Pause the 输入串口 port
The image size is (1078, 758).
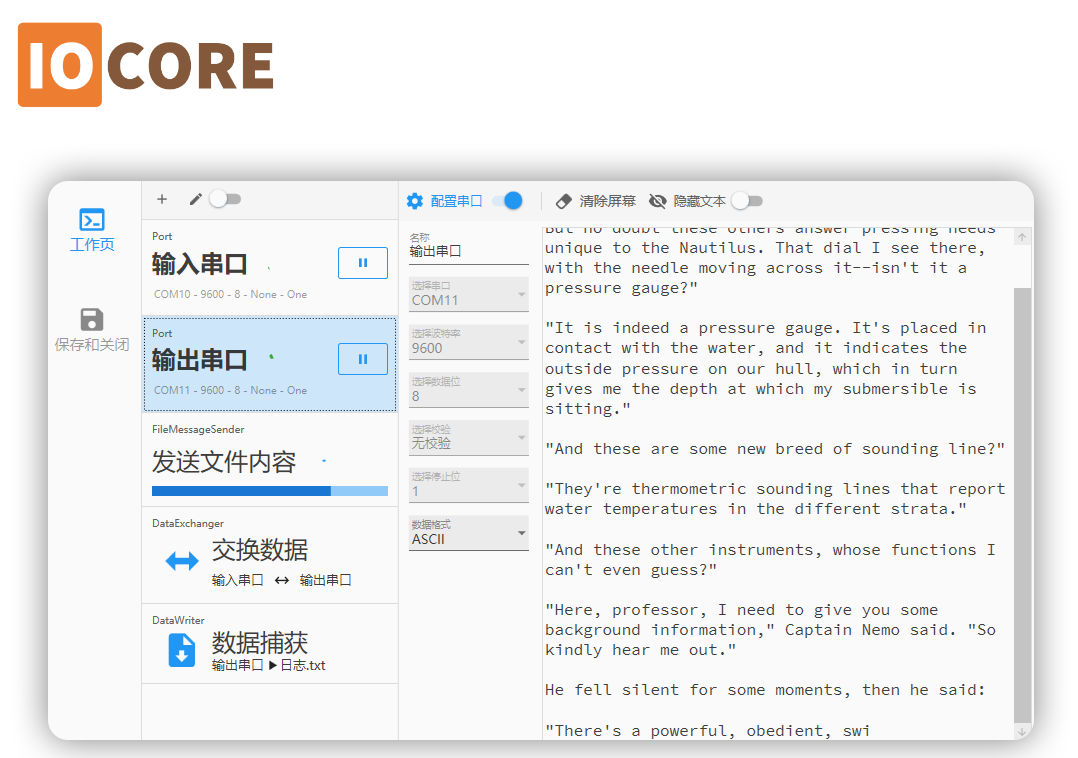tap(363, 263)
